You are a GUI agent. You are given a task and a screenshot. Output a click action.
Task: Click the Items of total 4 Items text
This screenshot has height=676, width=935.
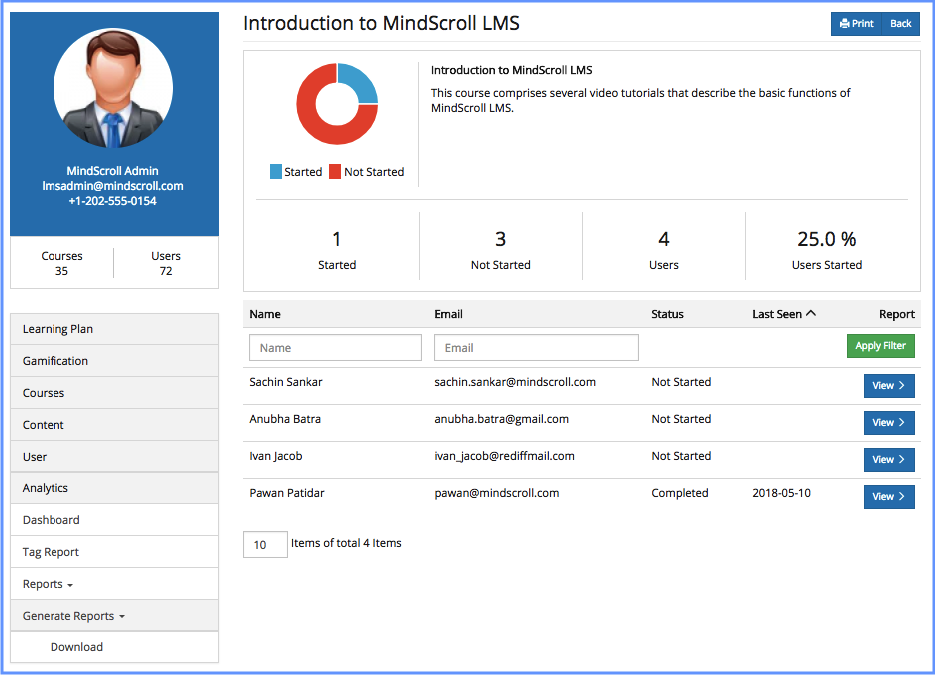(x=346, y=543)
